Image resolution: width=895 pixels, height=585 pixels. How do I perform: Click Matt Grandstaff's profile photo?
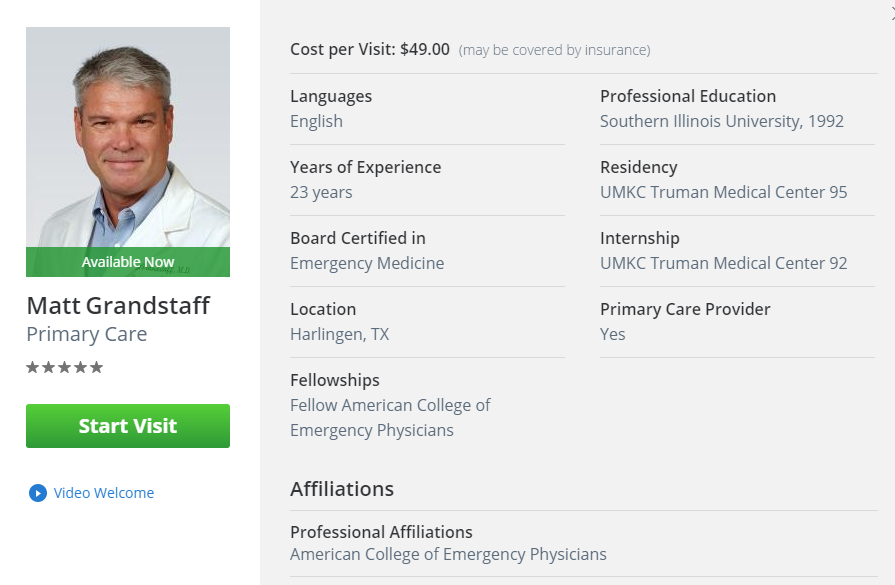pyautogui.click(x=128, y=137)
